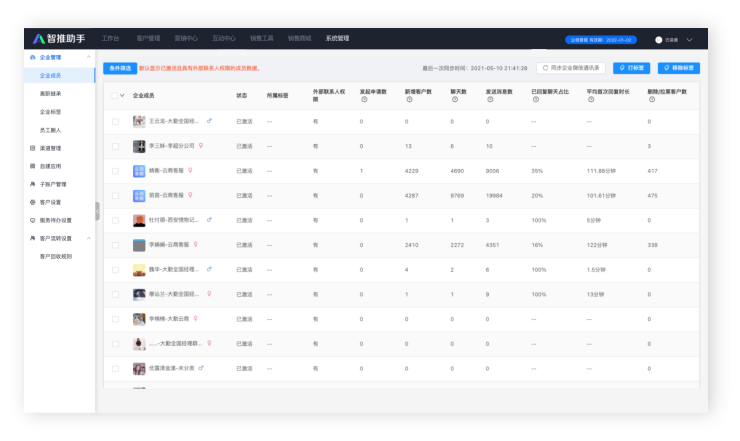The width and height of the screenshot is (740, 441).
Task: Click the info icon under 发送消息数
Action: [490, 100]
